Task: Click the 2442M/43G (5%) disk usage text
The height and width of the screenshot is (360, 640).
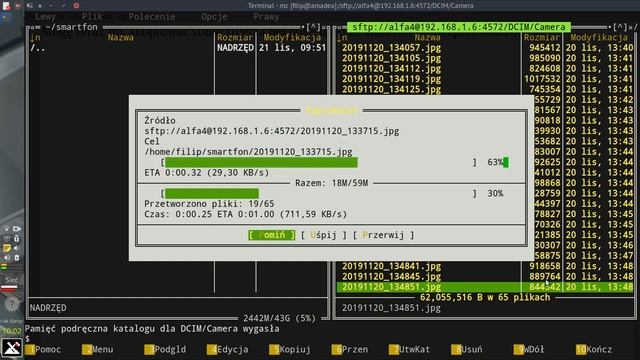Action: [280, 318]
